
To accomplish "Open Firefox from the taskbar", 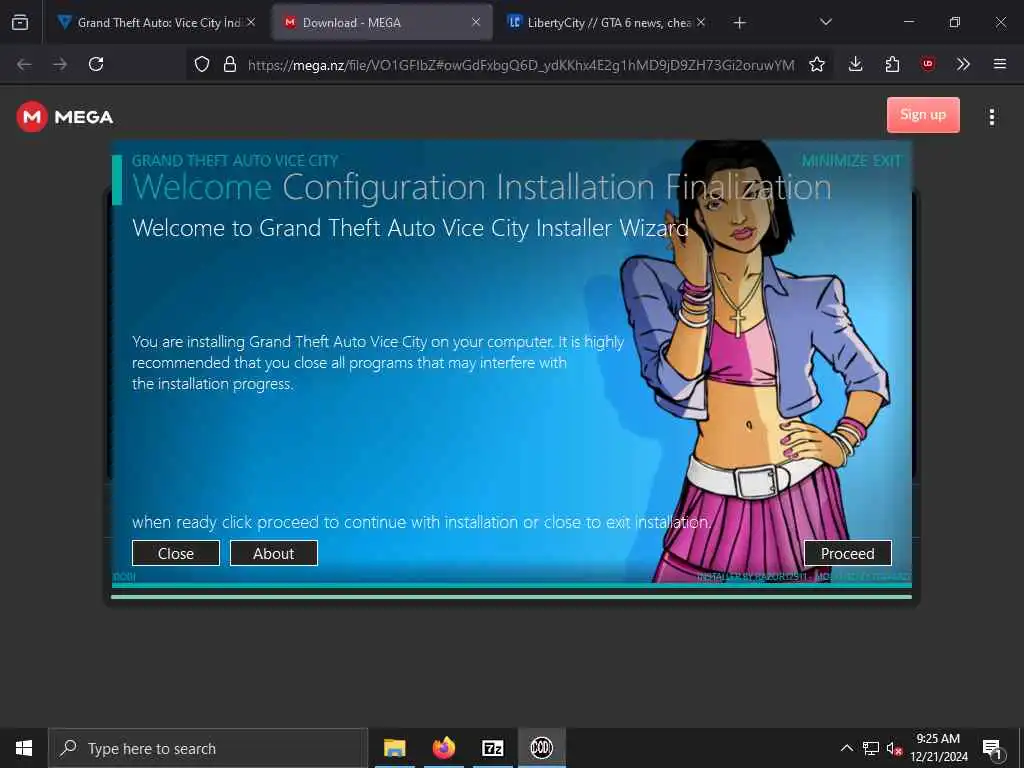I will (x=443, y=748).
